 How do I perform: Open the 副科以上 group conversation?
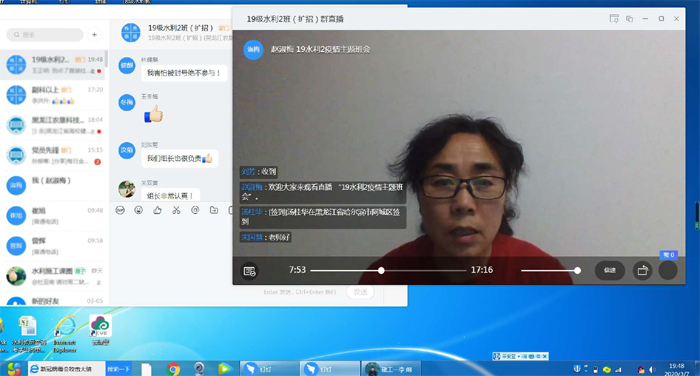[53, 95]
